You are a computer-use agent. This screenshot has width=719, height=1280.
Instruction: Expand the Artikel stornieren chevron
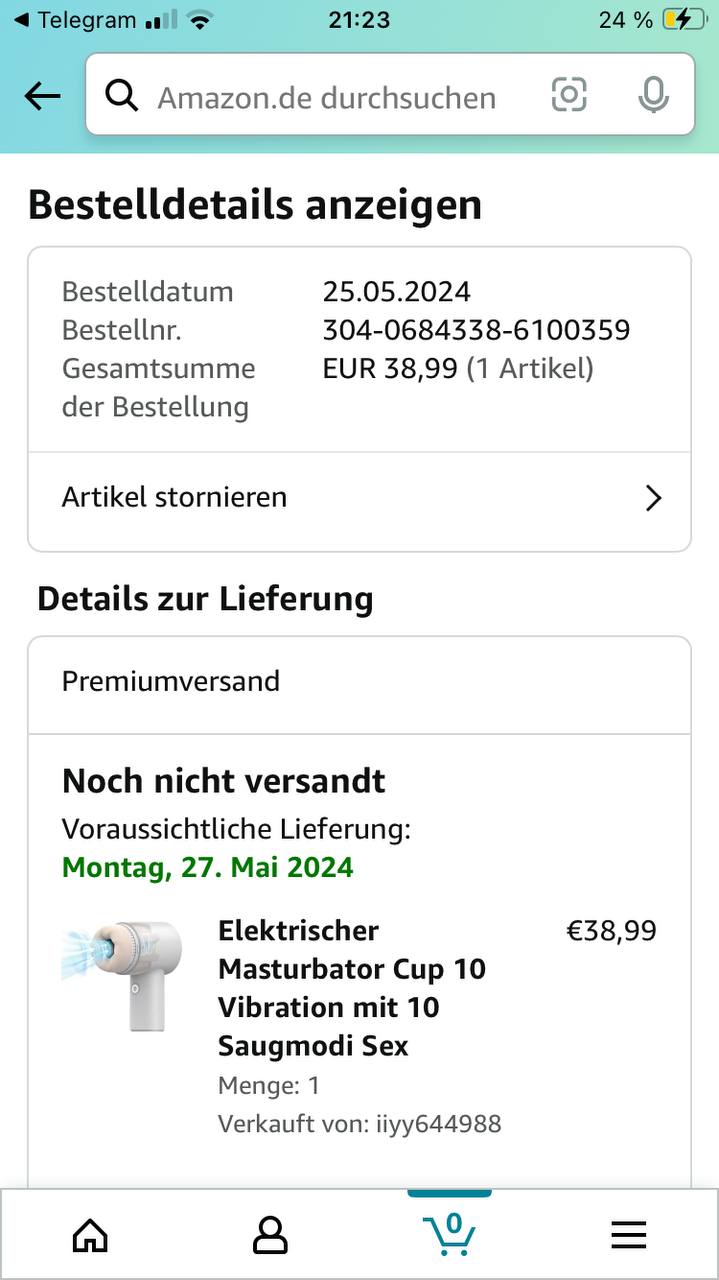654,498
